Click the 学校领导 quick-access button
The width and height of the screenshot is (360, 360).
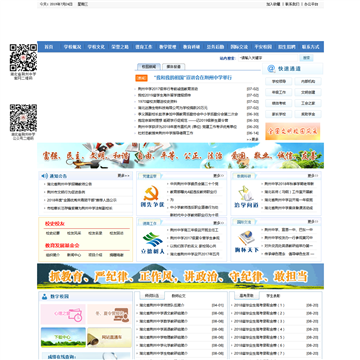click(278, 81)
